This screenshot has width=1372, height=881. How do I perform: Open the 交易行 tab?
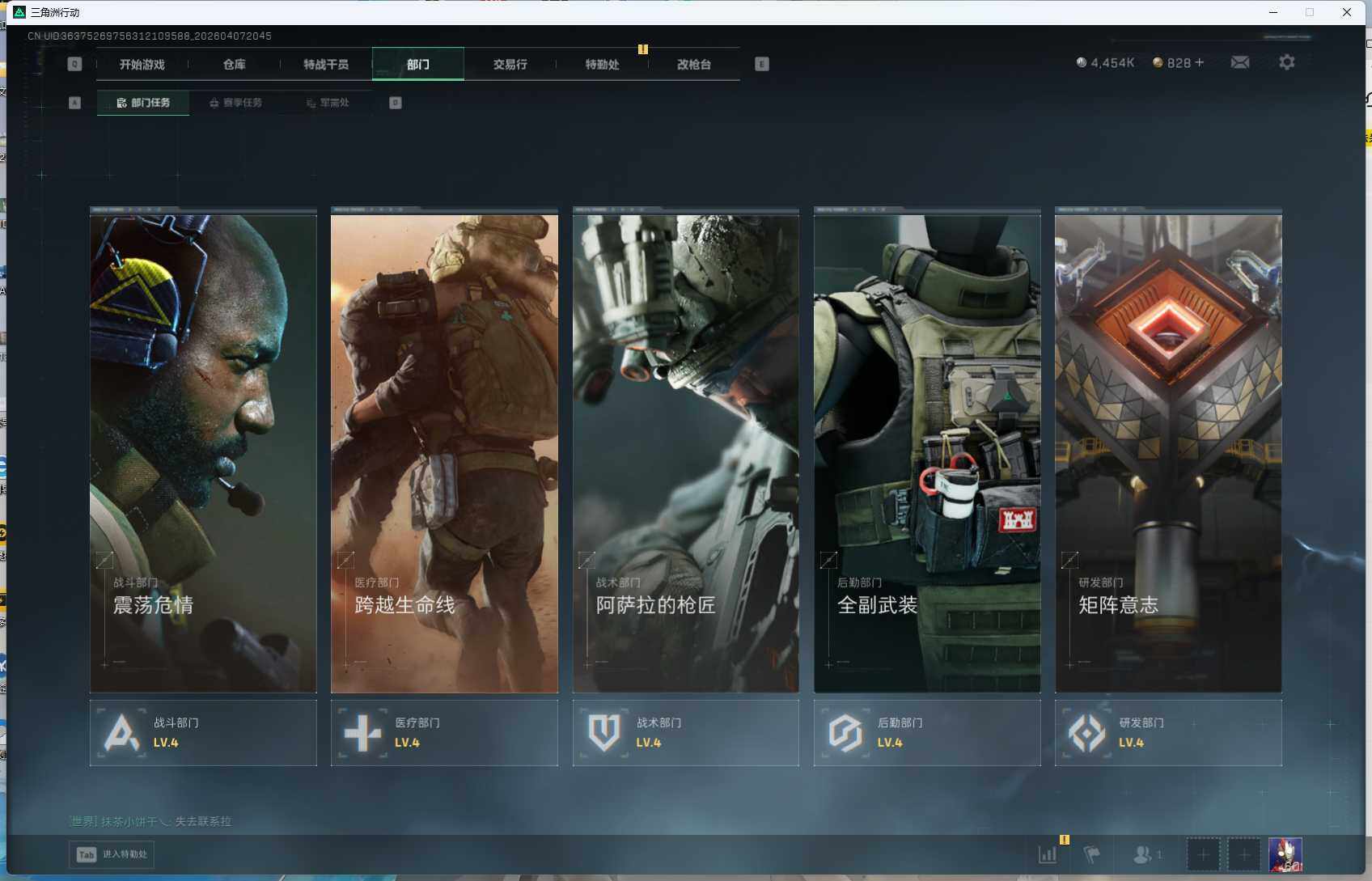pyautogui.click(x=510, y=64)
